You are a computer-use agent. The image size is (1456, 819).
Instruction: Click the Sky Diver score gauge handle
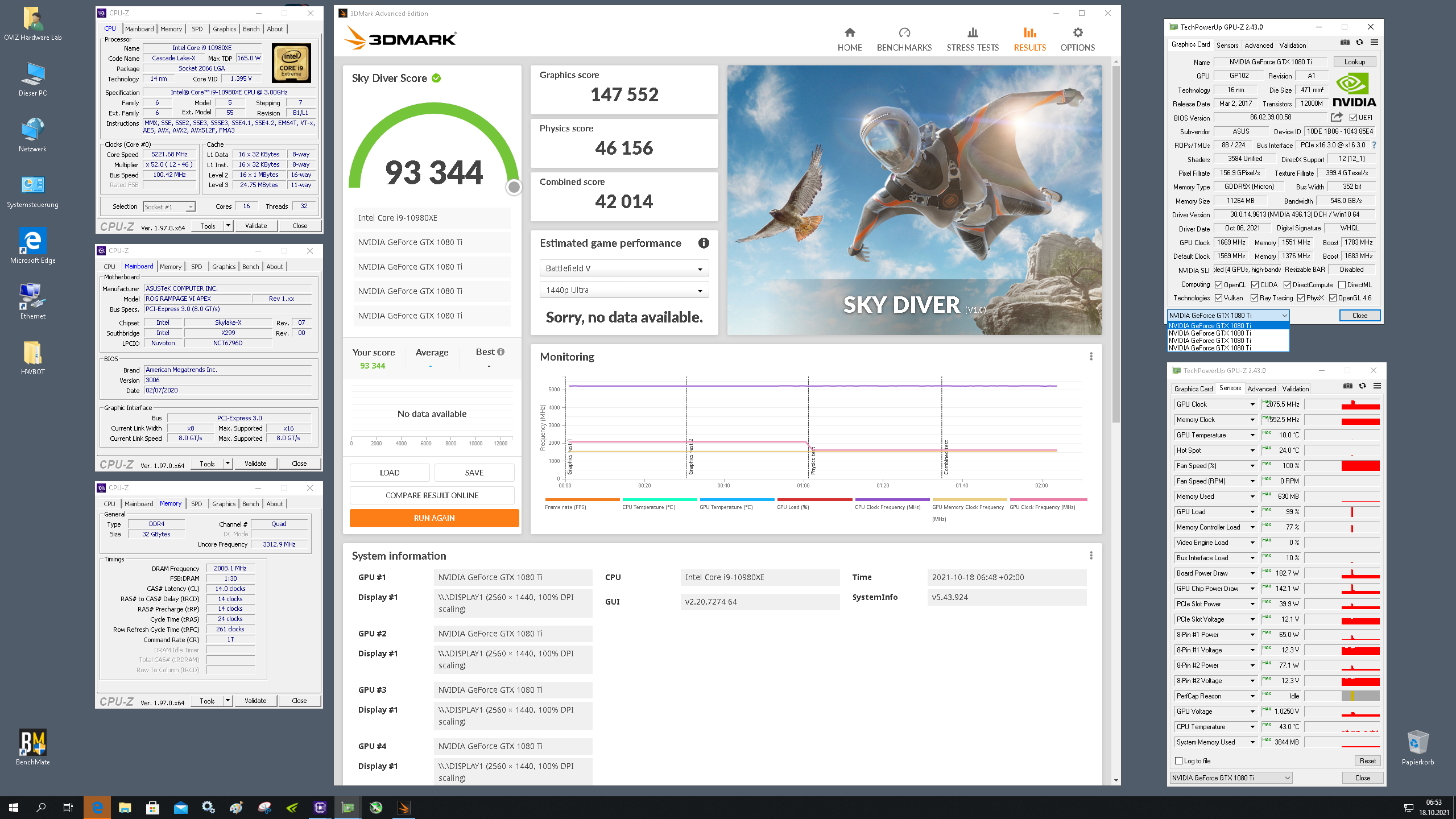point(514,187)
